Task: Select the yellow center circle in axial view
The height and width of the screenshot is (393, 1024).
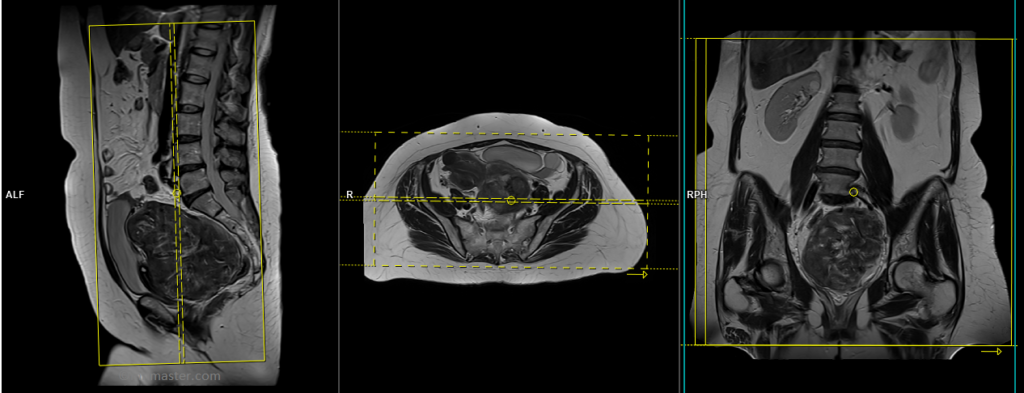Action: [x=511, y=200]
